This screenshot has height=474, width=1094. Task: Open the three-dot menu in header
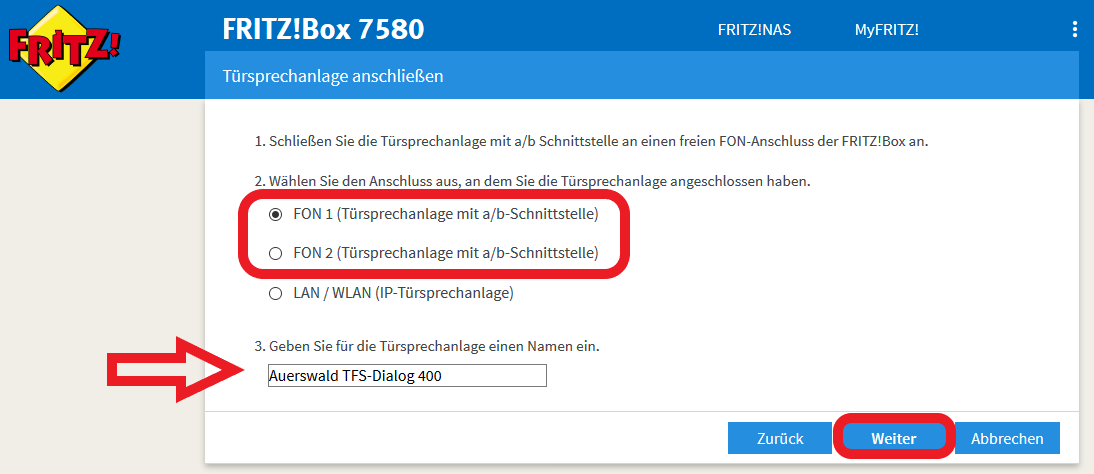[x=1075, y=29]
